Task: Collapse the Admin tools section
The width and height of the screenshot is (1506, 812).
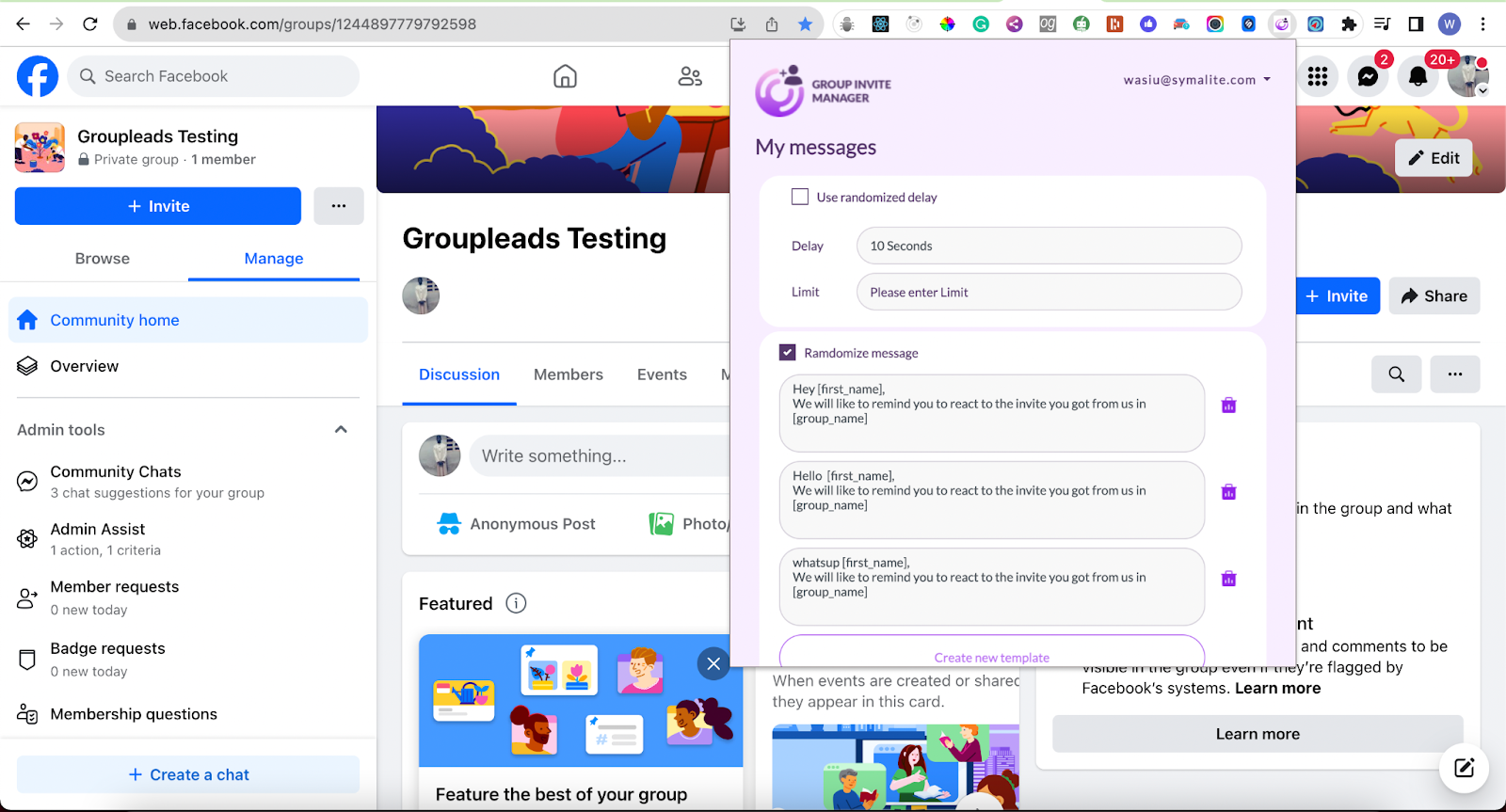Action: tap(341, 430)
